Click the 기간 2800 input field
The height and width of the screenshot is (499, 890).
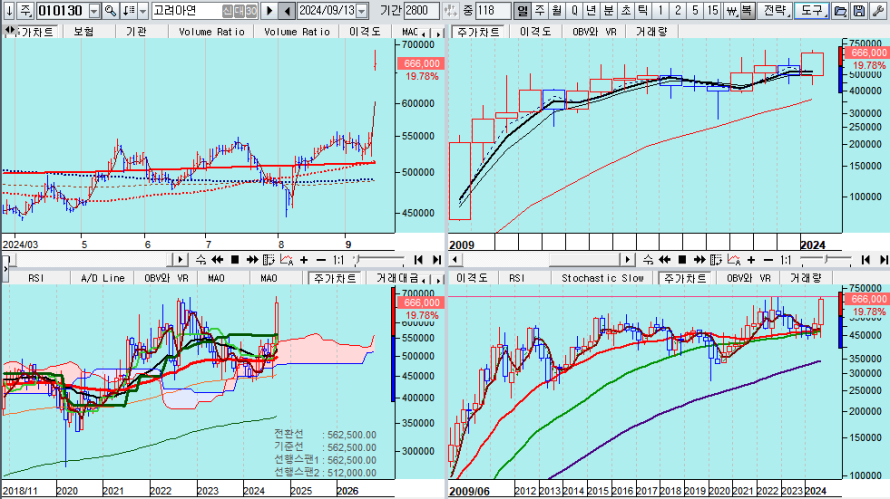tap(423, 11)
